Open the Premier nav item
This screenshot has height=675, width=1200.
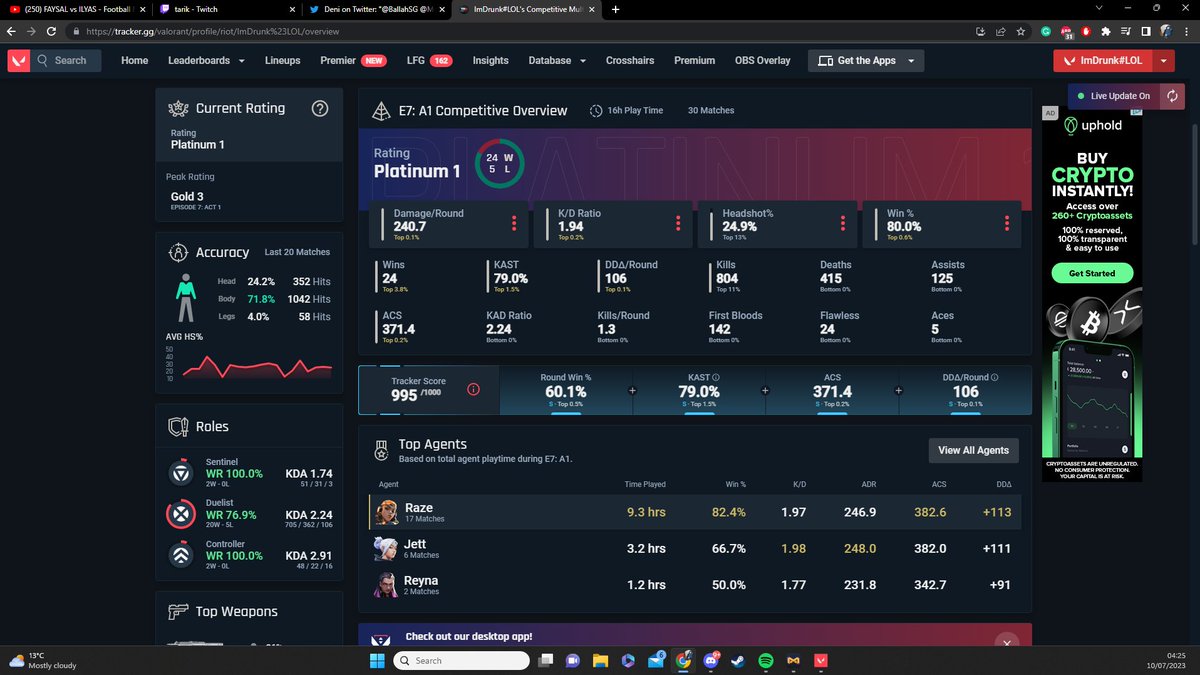point(354,60)
